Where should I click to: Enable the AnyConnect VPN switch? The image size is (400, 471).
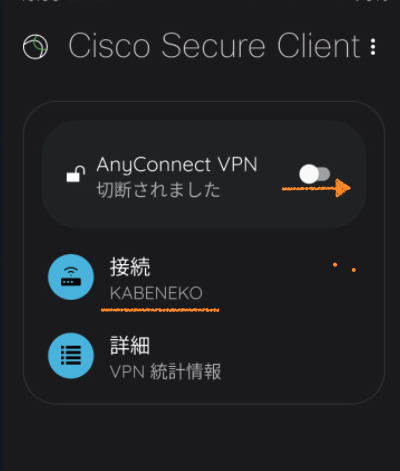click(314, 174)
